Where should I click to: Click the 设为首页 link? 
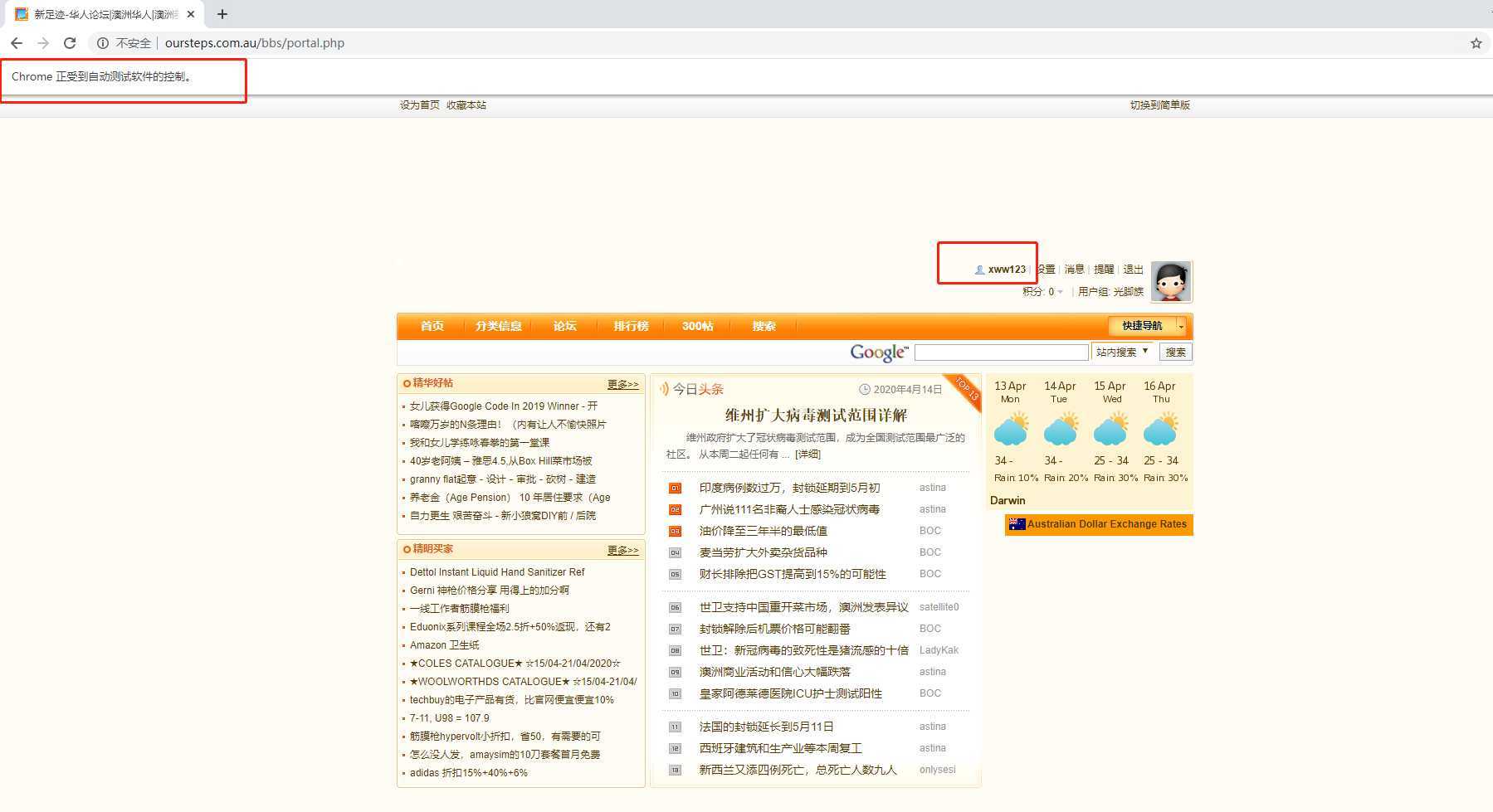coord(419,105)
